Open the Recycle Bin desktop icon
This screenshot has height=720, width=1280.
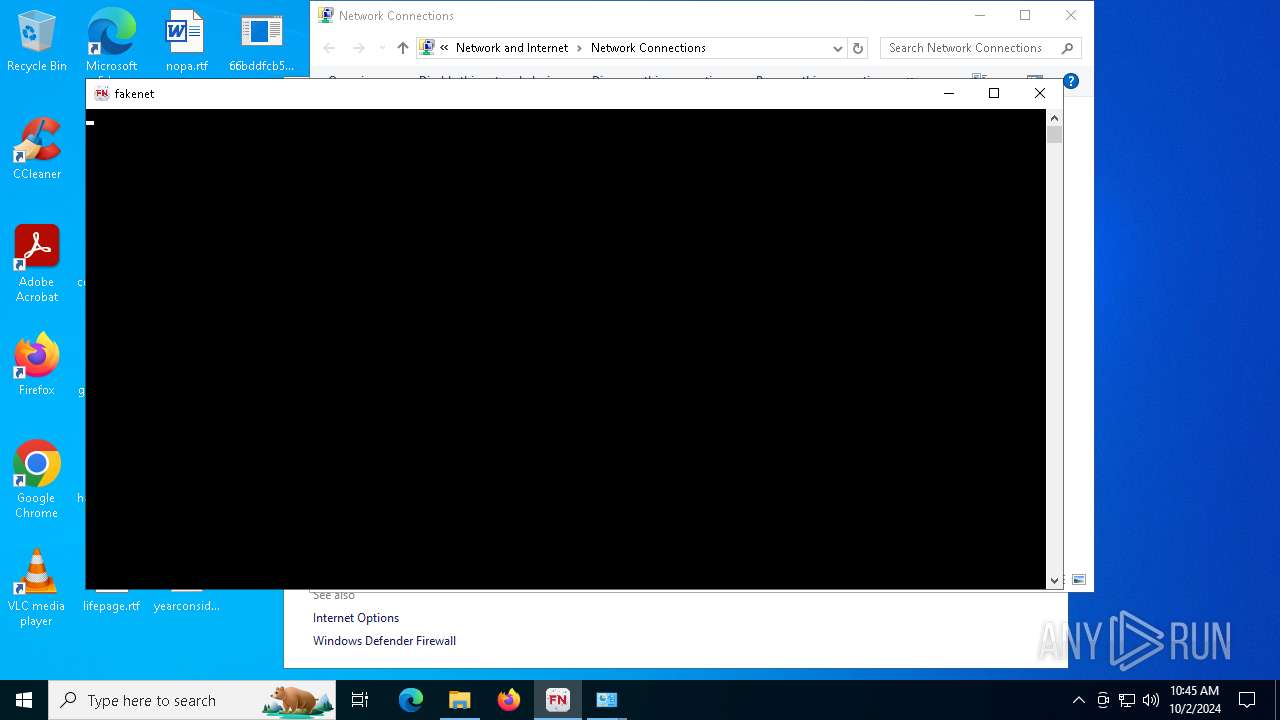(x=37, y=41)
